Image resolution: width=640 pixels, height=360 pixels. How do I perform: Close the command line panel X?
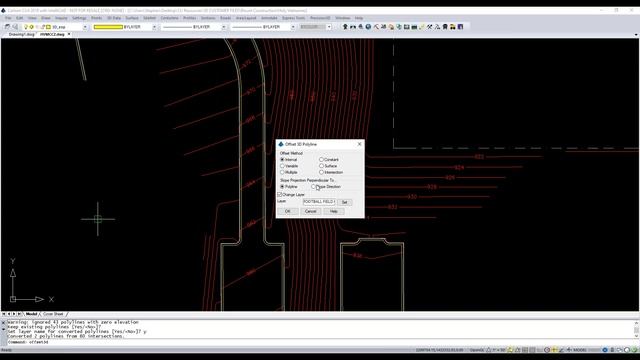(x=4, y=322)
